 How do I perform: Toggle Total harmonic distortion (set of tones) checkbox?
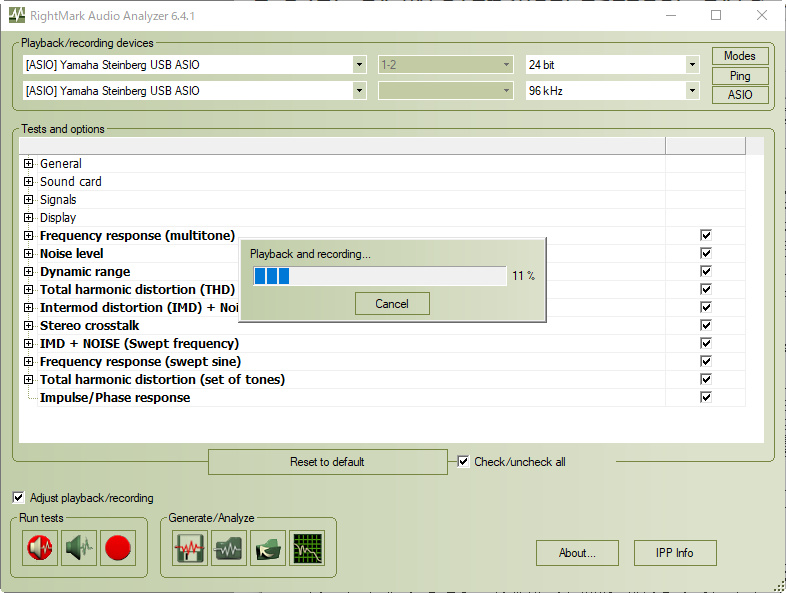706,379
